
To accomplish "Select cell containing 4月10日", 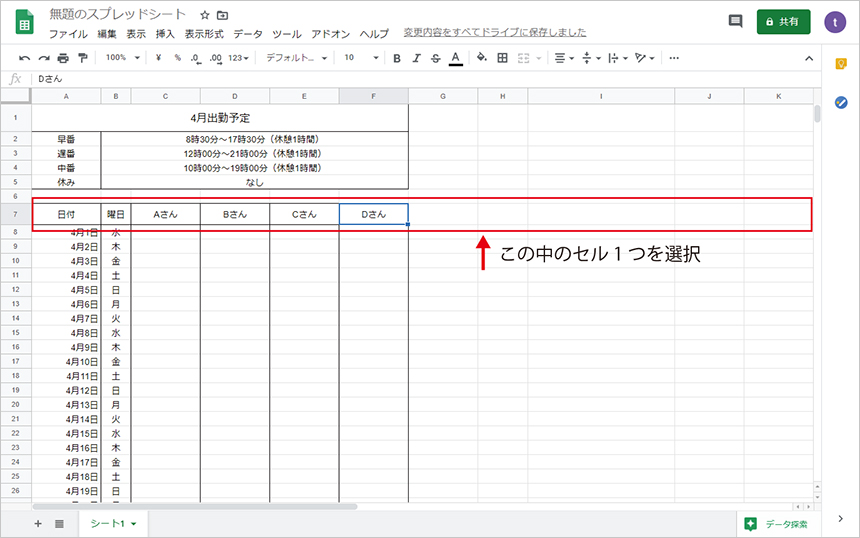I will 66,362.
